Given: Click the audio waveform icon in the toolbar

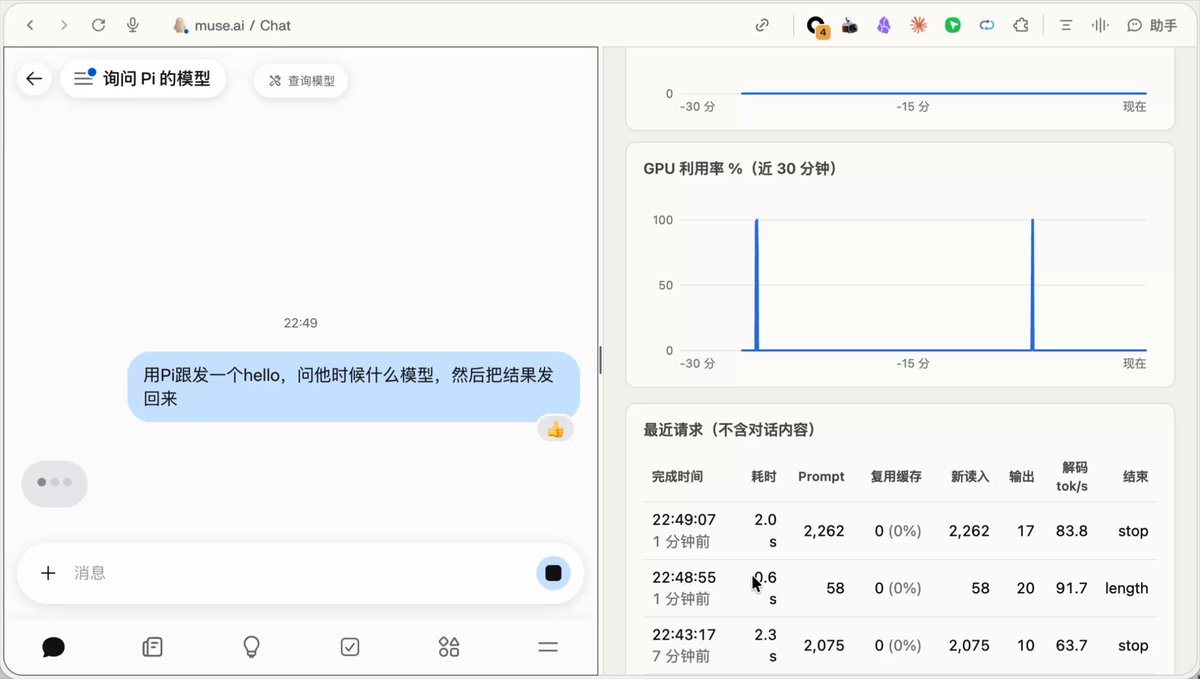Looking at the screenshot, I should pos(1100,25).
